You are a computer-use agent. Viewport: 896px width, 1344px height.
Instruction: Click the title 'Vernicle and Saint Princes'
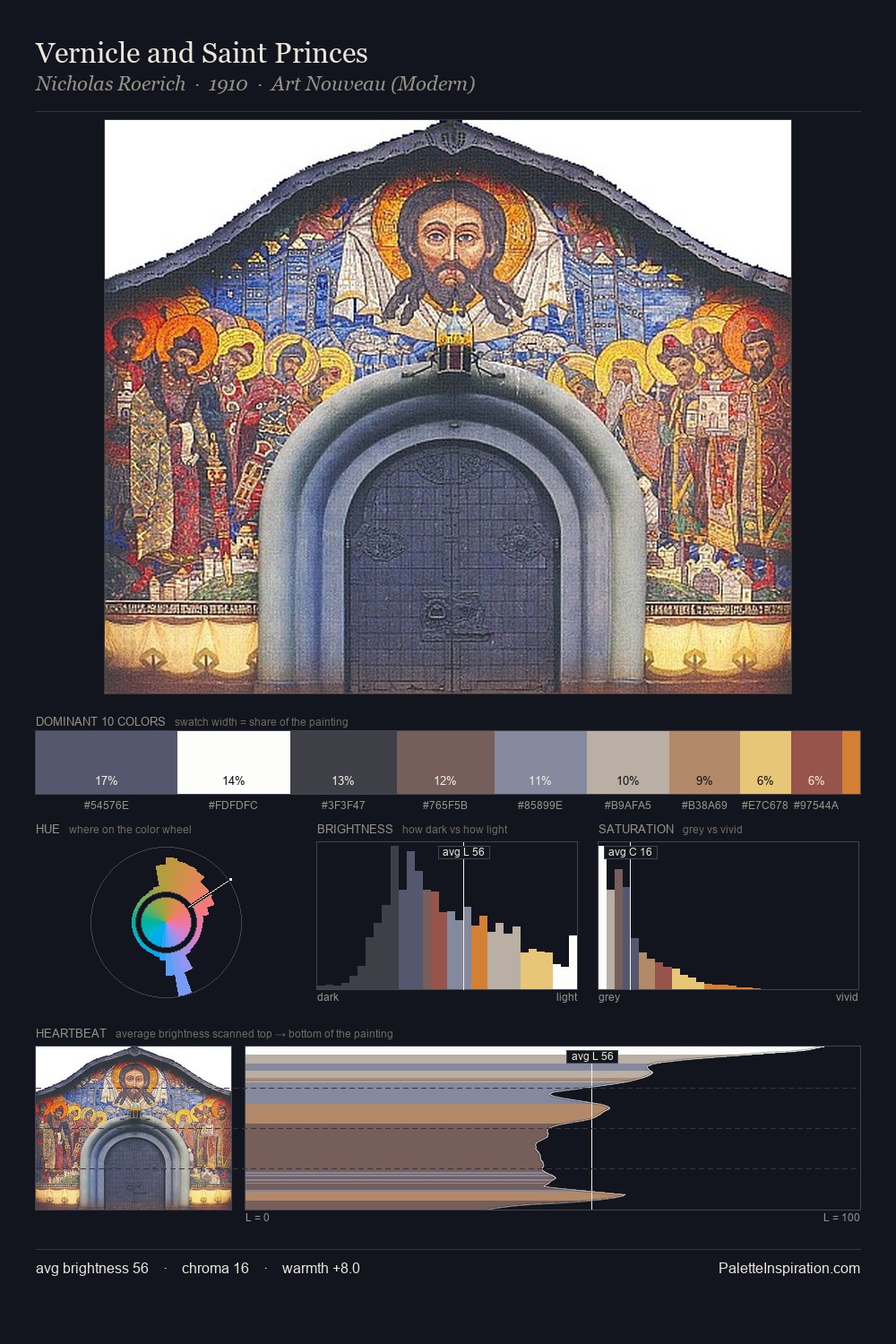click(202, 53)
